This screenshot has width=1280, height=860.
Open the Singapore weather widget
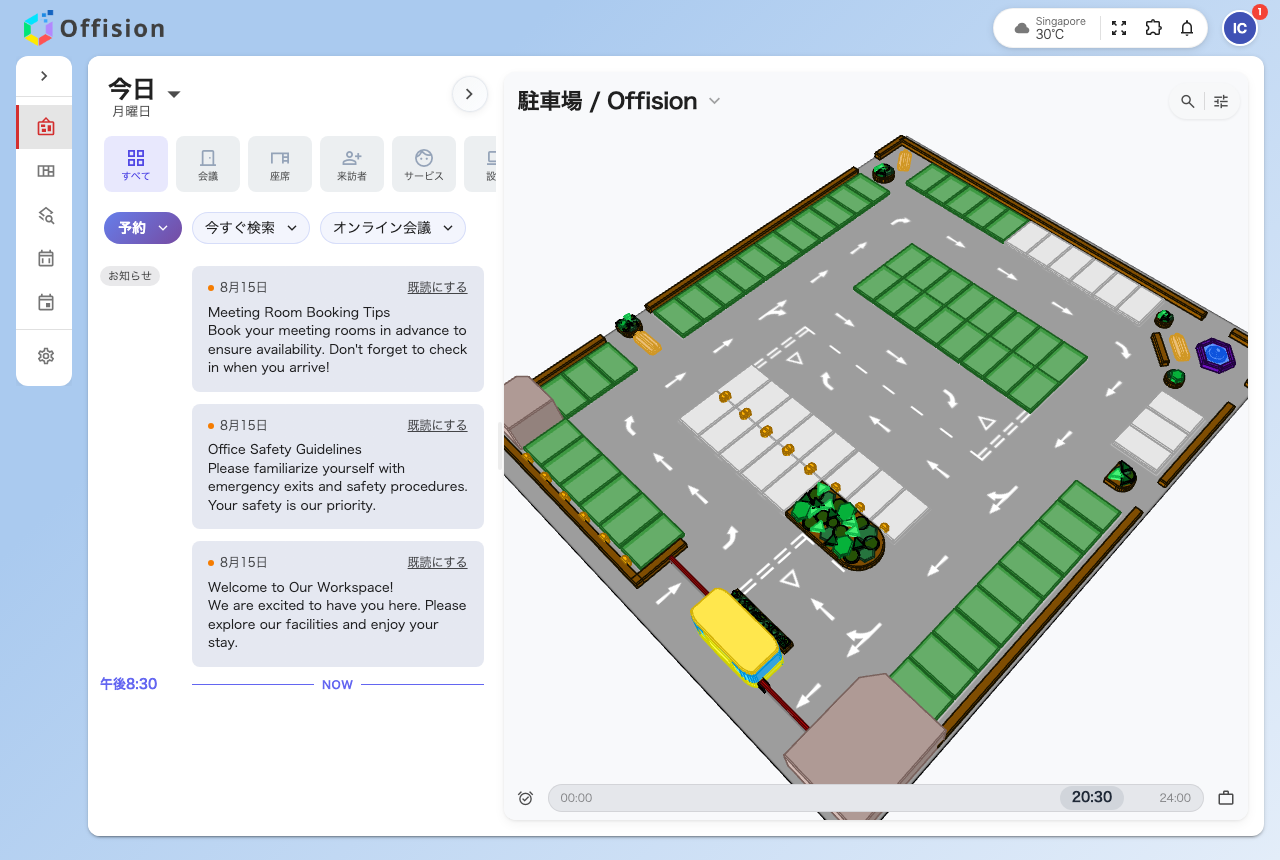1050,28
